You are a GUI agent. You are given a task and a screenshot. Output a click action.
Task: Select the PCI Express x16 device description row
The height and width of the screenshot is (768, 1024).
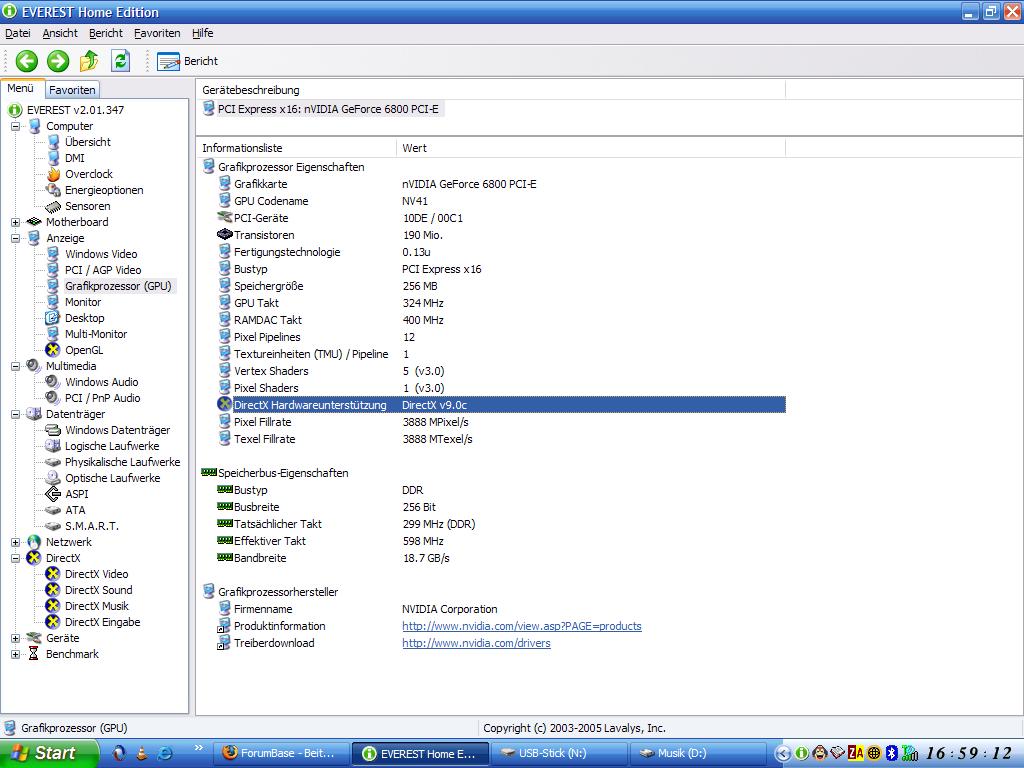pyautogui.click(x=321, y=109)
